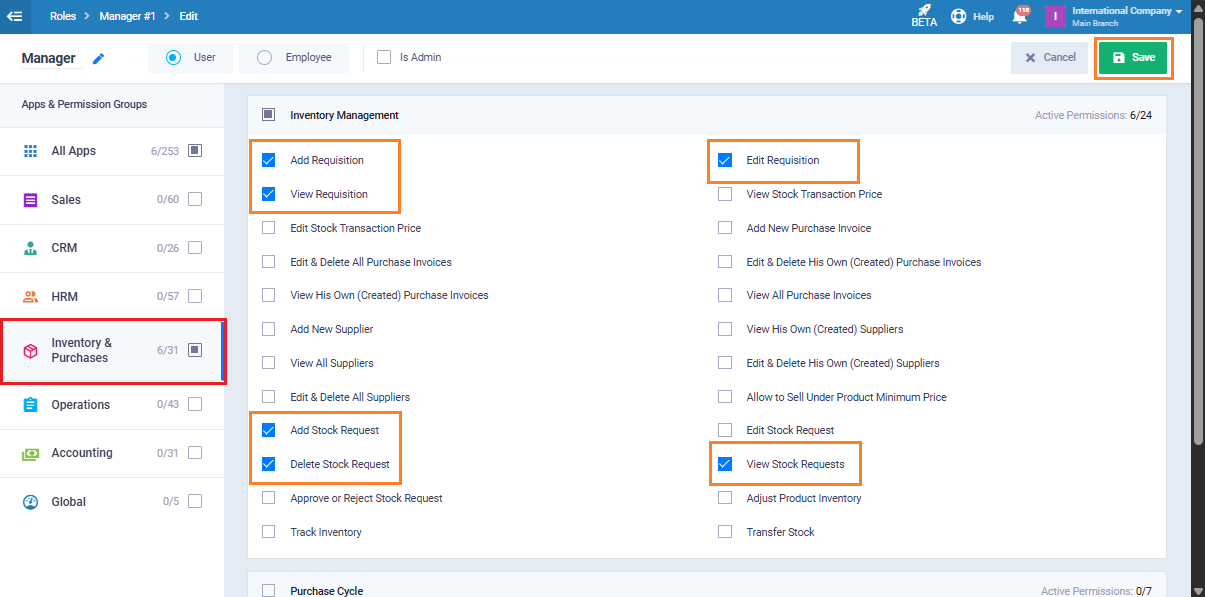Click the Help lifebuoy icon
Viewport: 1205px width, 597px height.
pos(958,16)
